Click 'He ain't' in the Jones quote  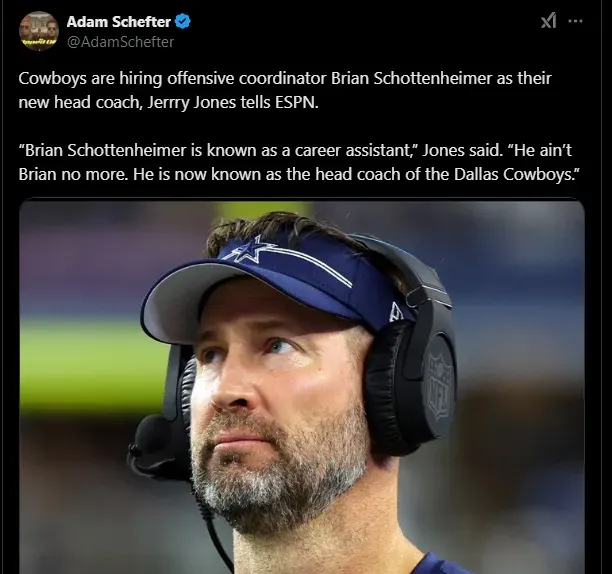coord(543,150)
